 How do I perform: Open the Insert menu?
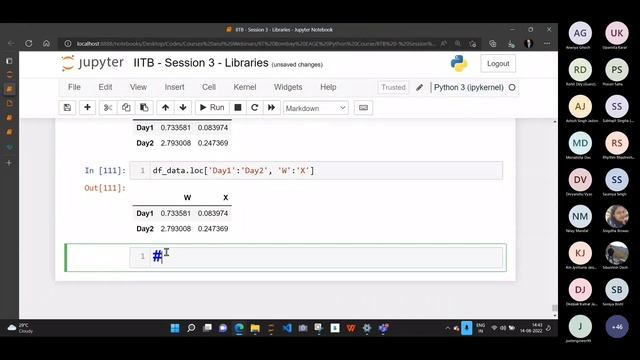click(x=174, y=87)
